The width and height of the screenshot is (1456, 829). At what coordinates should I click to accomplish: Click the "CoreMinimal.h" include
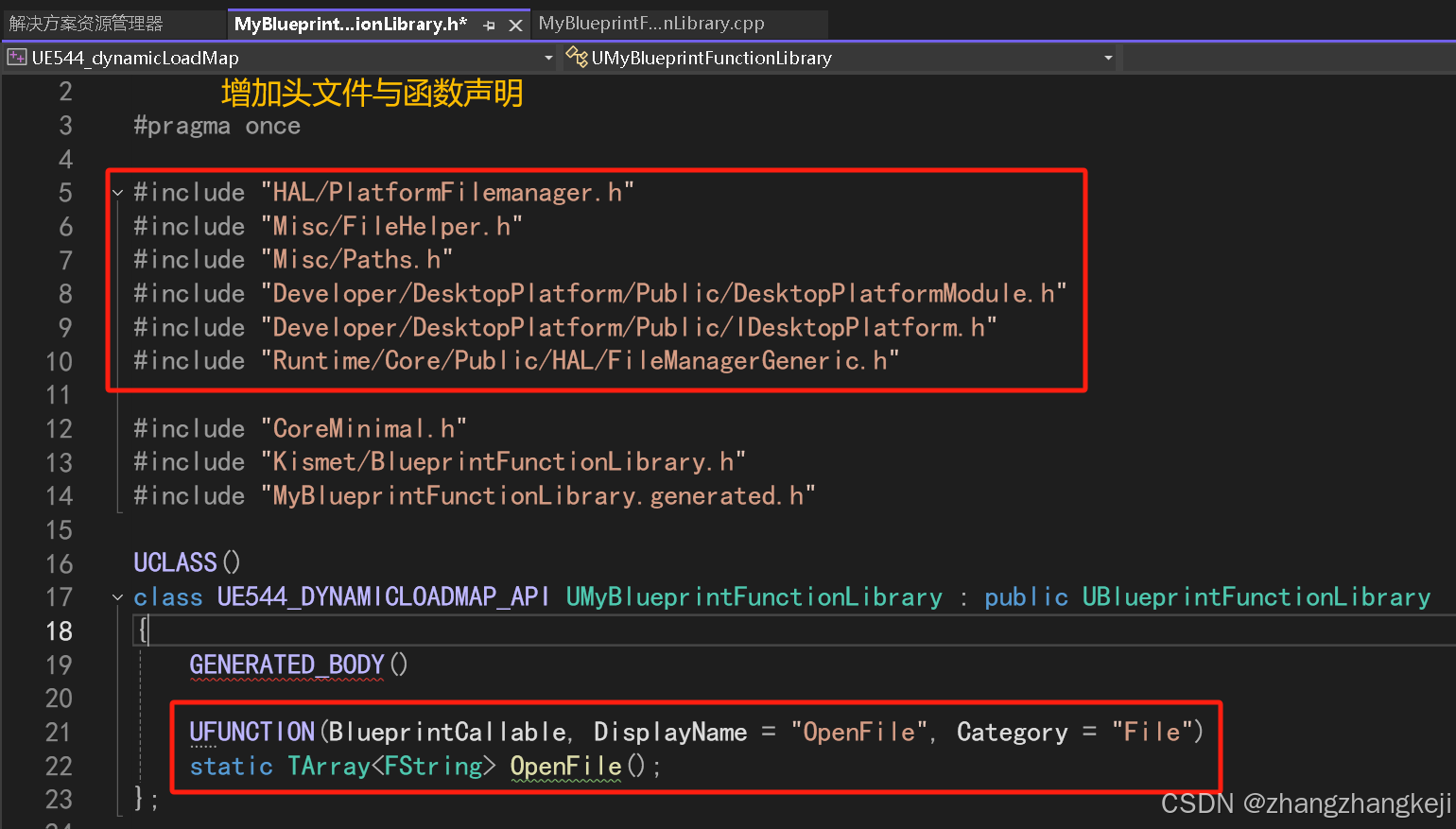364,429
